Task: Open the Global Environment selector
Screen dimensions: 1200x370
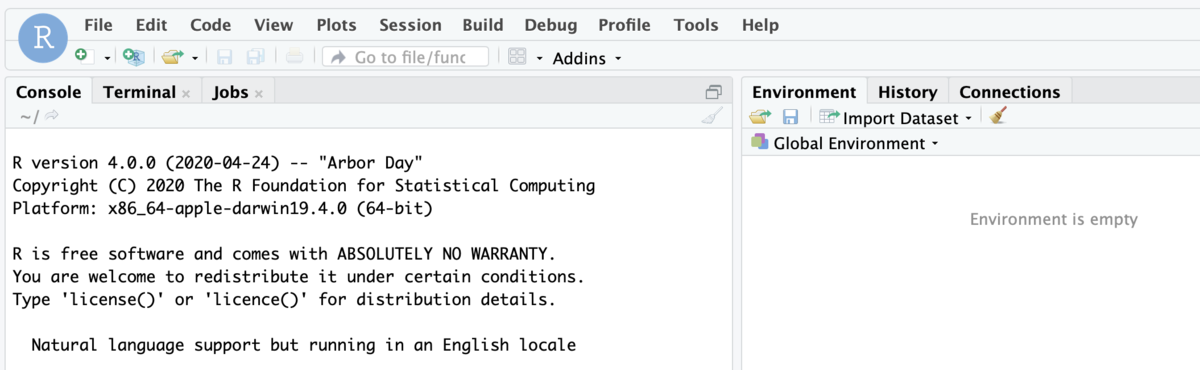Action: [845, 143]
